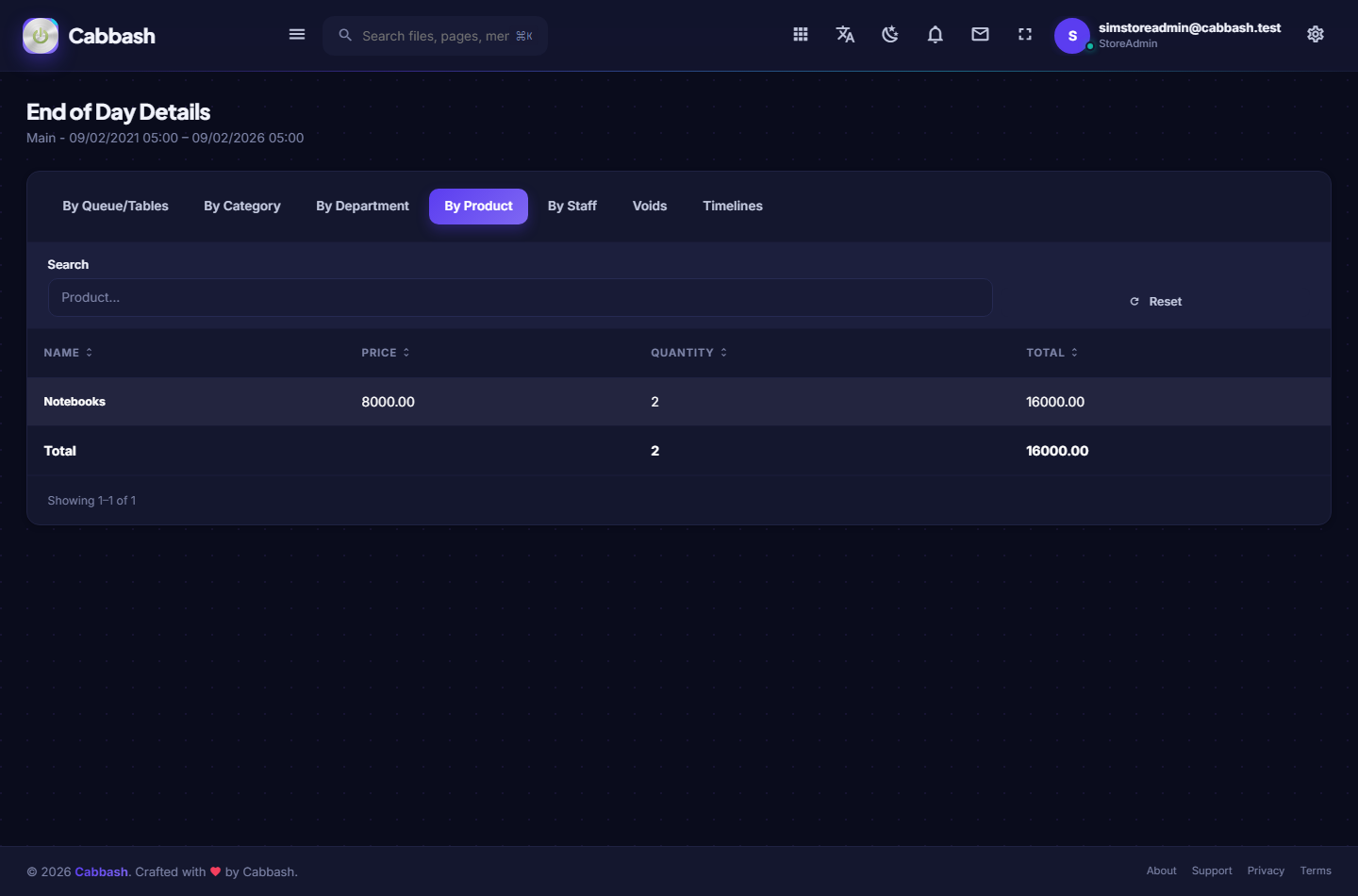
Task: Switch to the By Department tab
Action: pos(363,207)
